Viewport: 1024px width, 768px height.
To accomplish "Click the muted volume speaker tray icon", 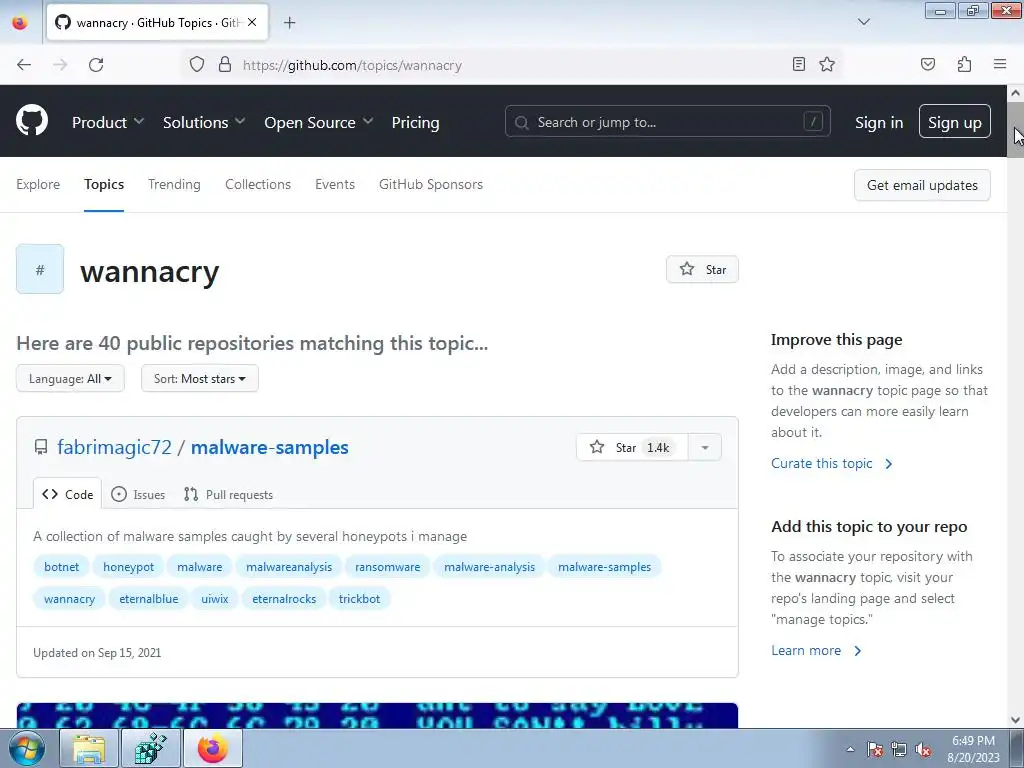I will [923, 749].
